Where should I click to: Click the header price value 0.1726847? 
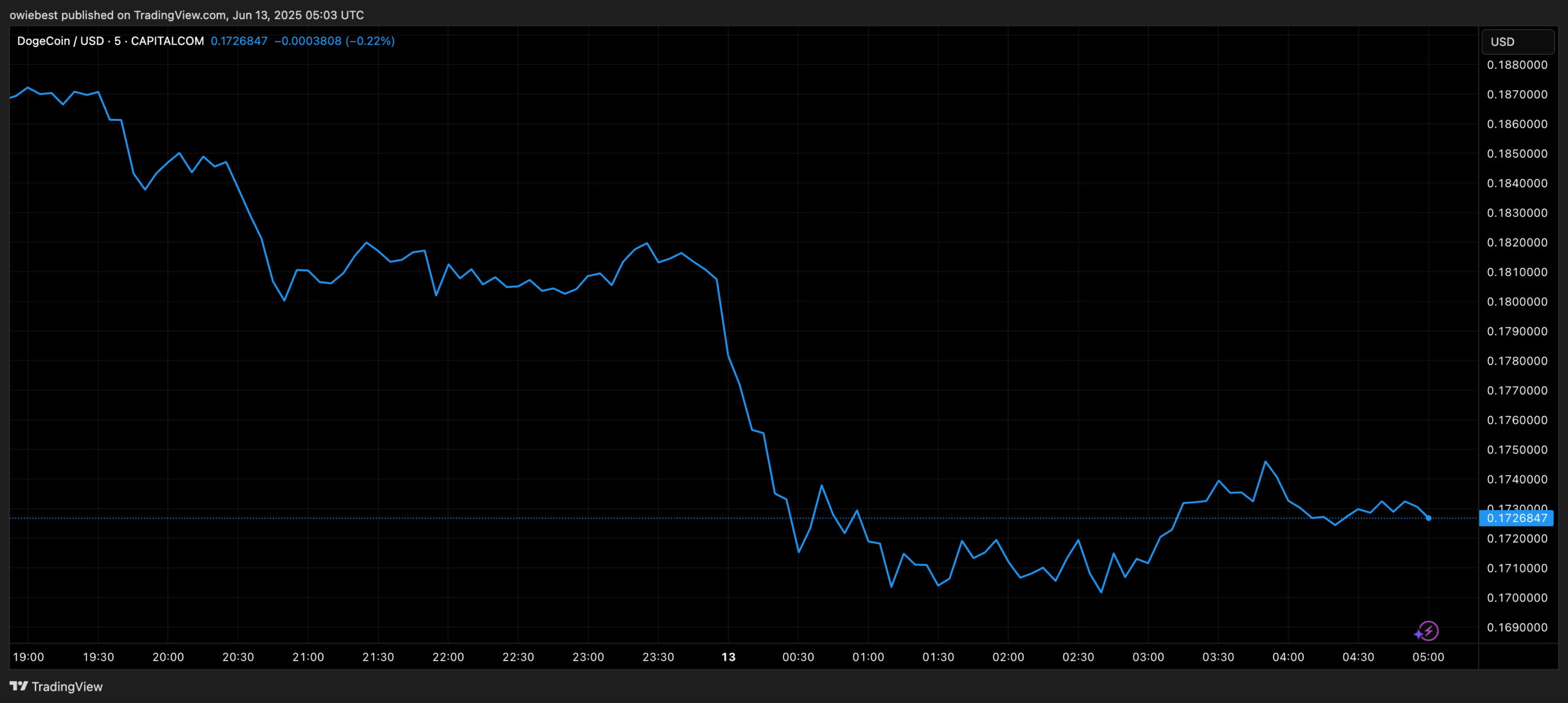(x=239, y=41)
